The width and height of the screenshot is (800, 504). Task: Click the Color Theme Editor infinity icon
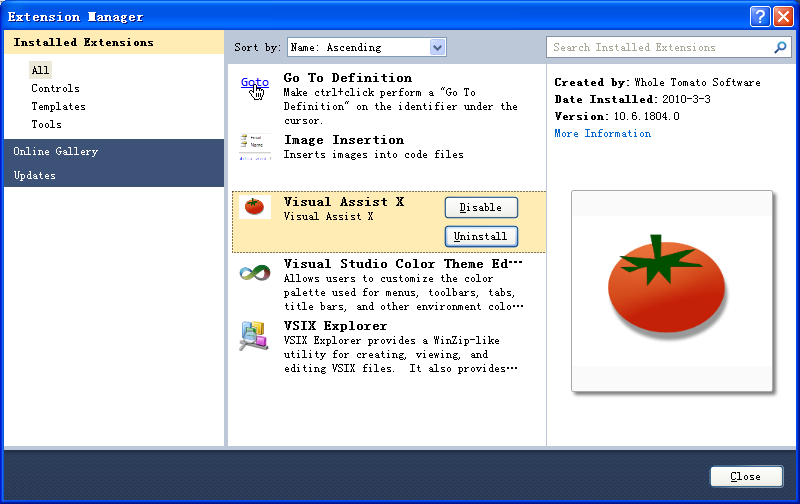tap(255, 272)
